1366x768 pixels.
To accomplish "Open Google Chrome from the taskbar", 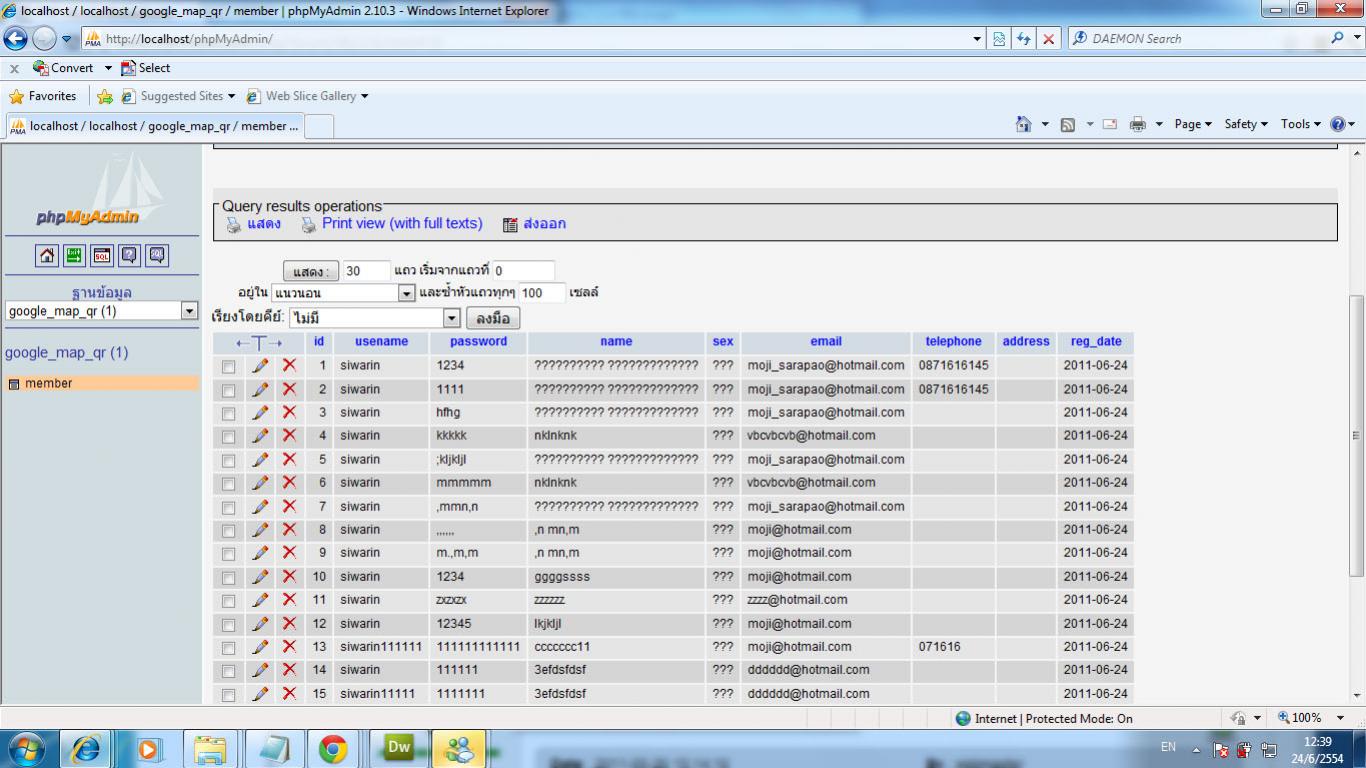I will click(x=333, y=748).
